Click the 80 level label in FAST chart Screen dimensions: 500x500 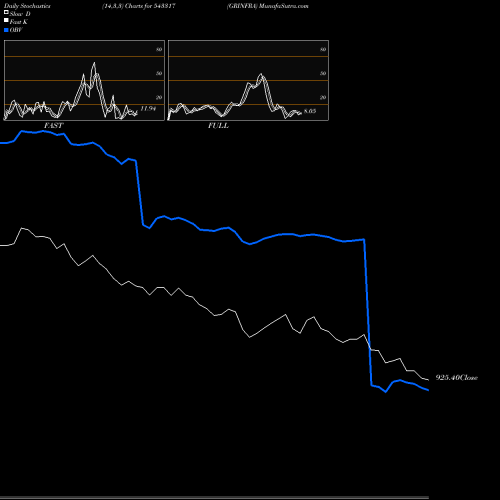tap(159, 49)
